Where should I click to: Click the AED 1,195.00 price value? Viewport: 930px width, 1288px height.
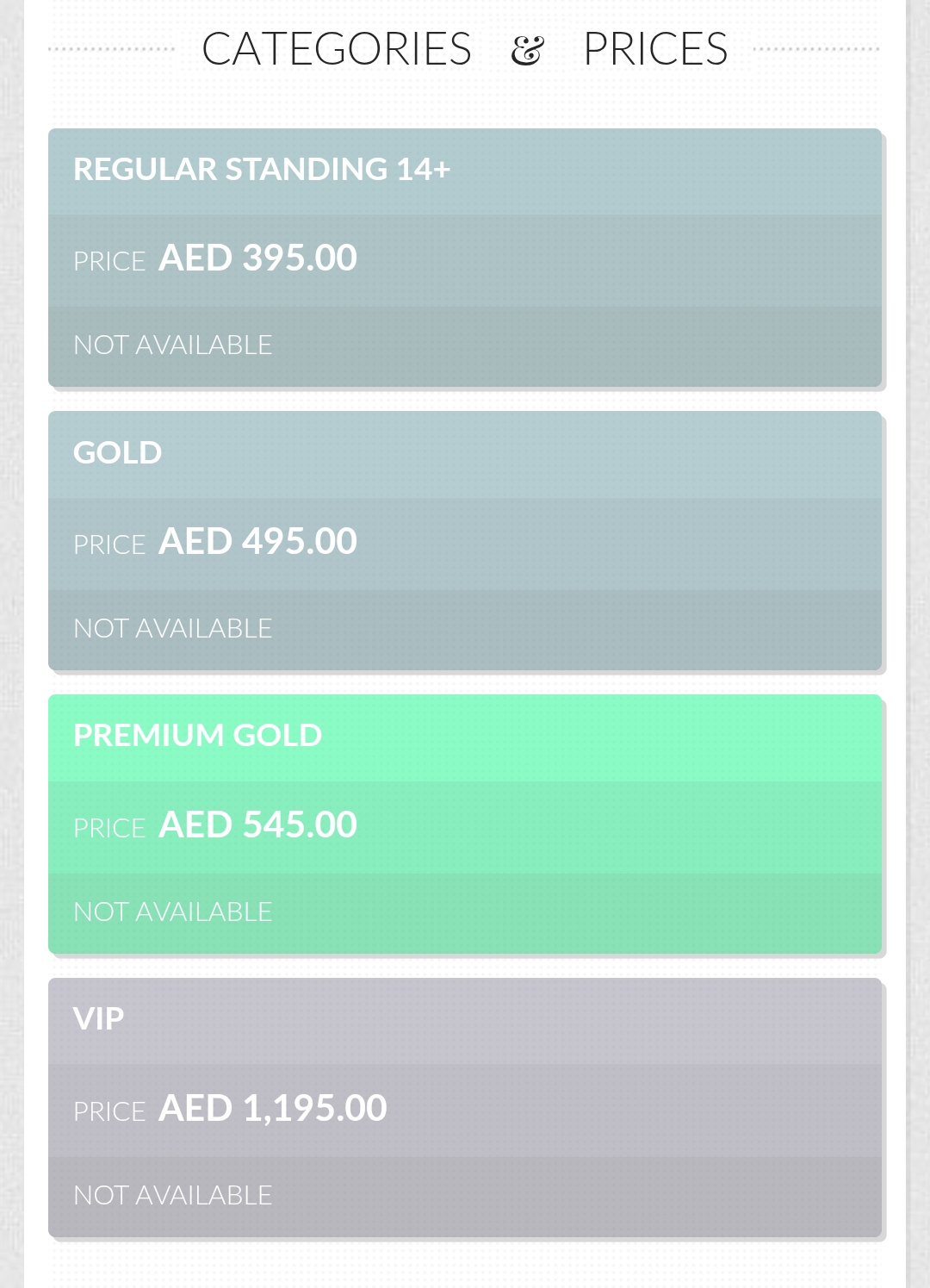(273, 1109)
